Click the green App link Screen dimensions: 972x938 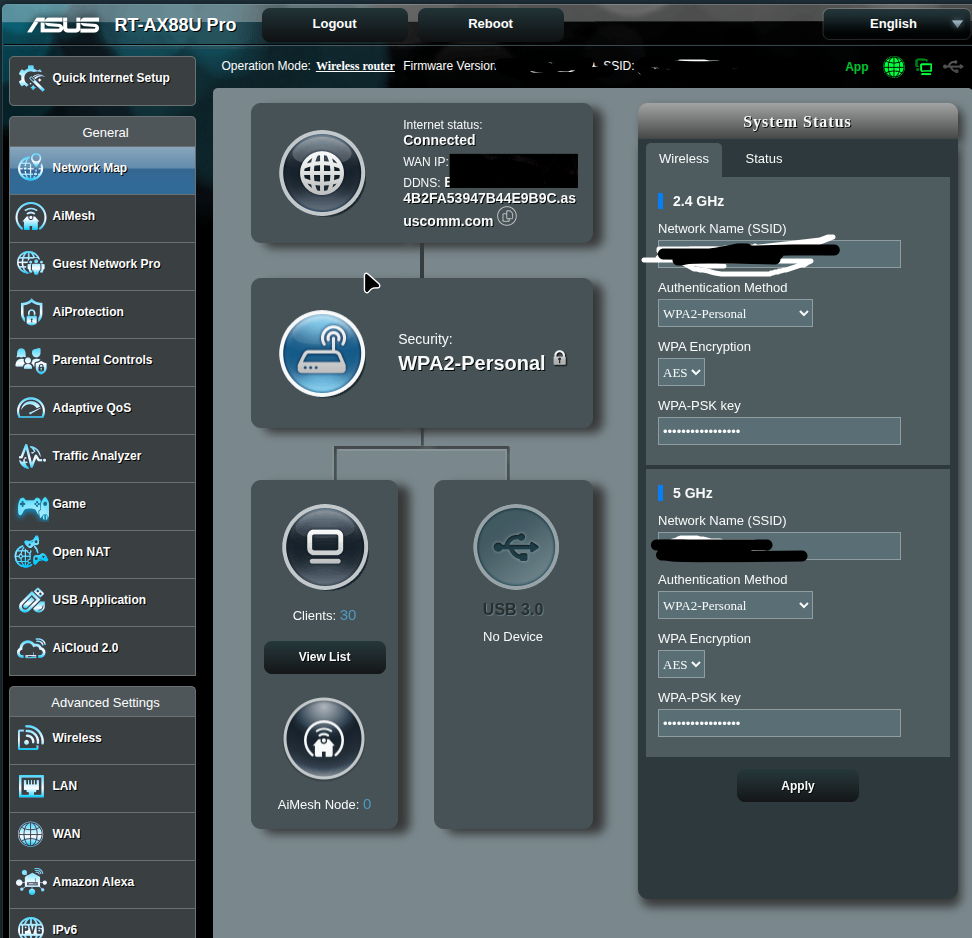coord(856,67)
